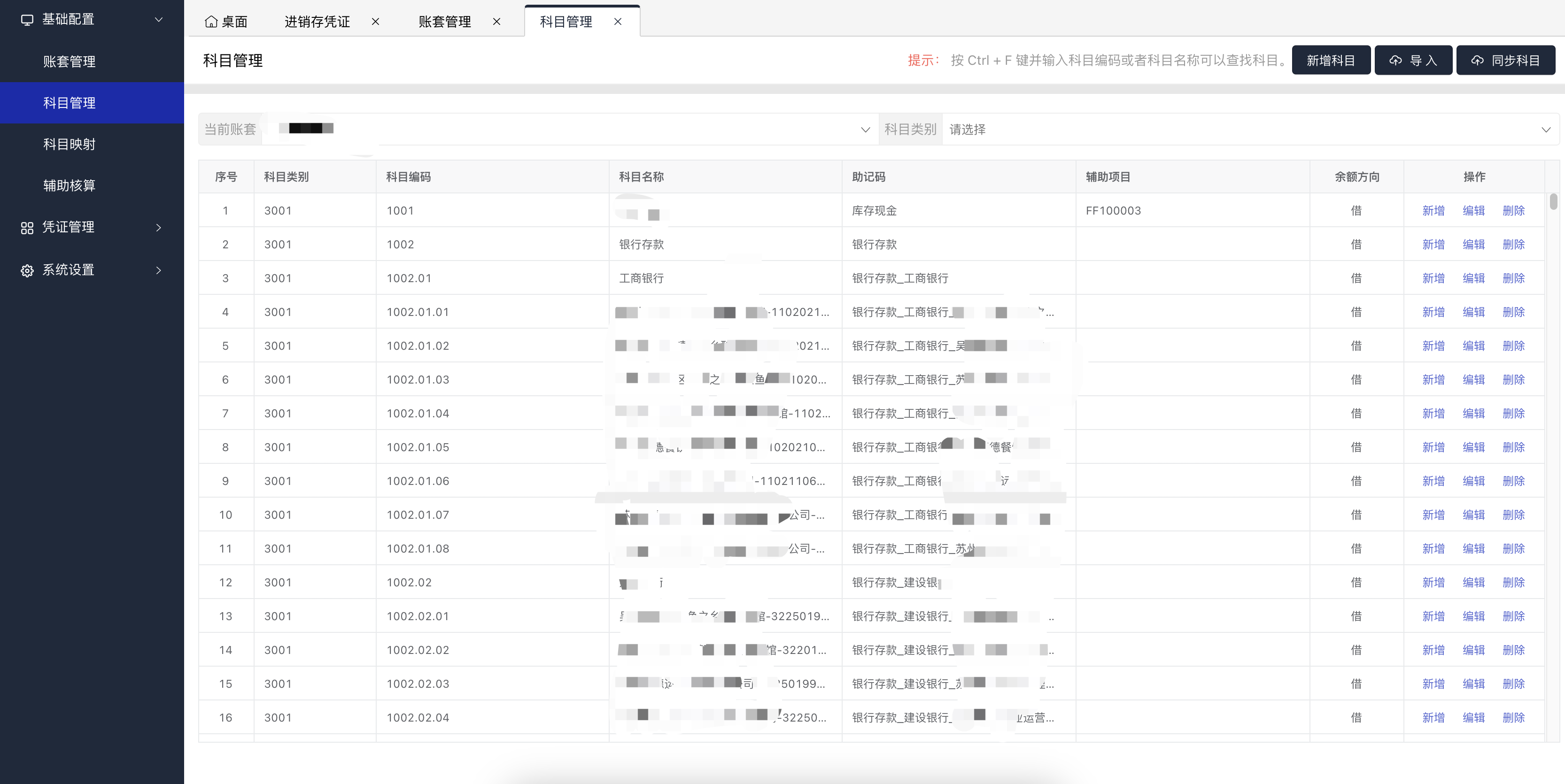Viewport: 1565px width, 784px height.
Task: Open 账套管理 in the sidebar
Action: (x=92, y=61)
